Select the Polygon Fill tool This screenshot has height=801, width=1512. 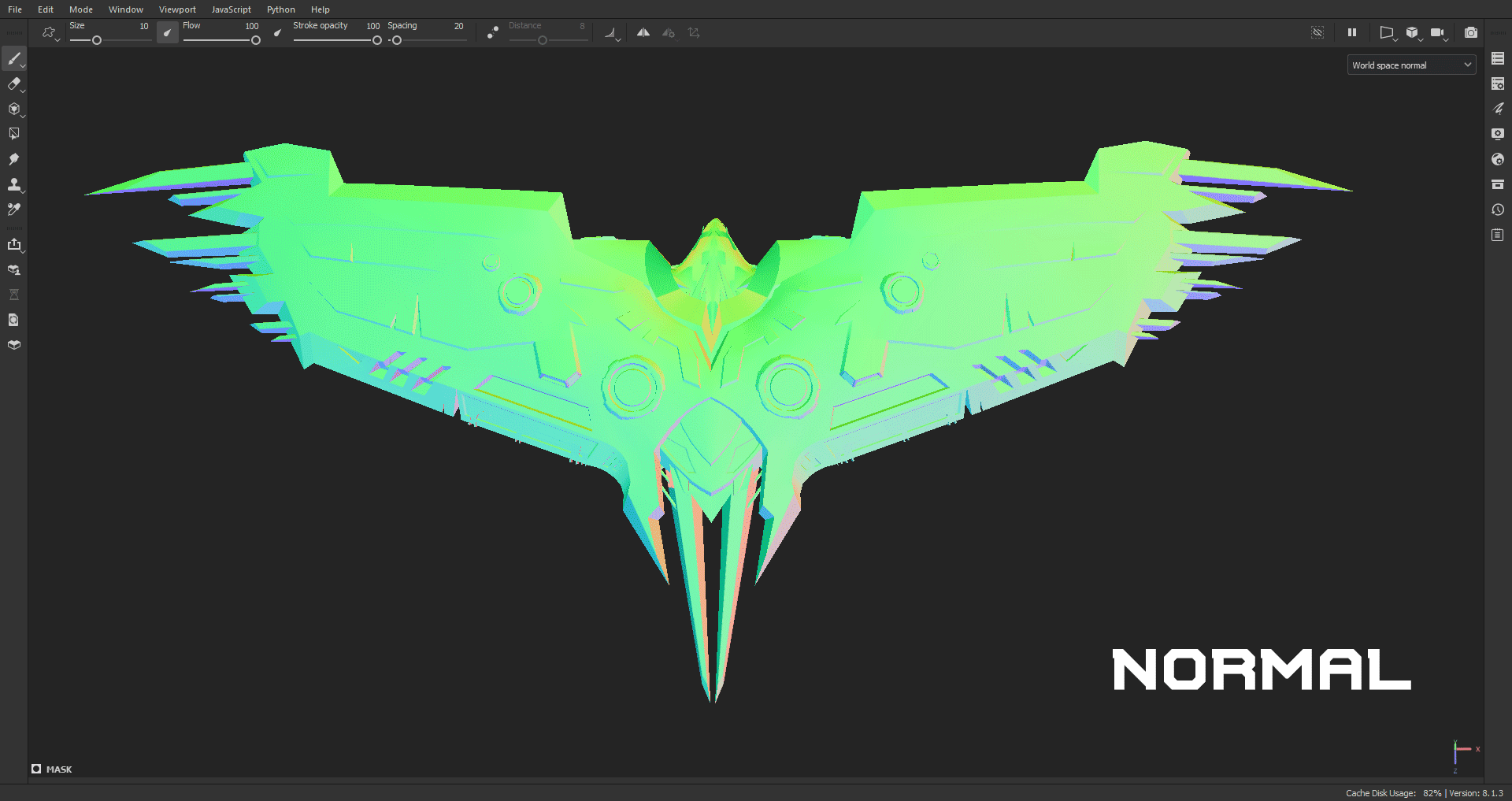(x=14, y=134)
